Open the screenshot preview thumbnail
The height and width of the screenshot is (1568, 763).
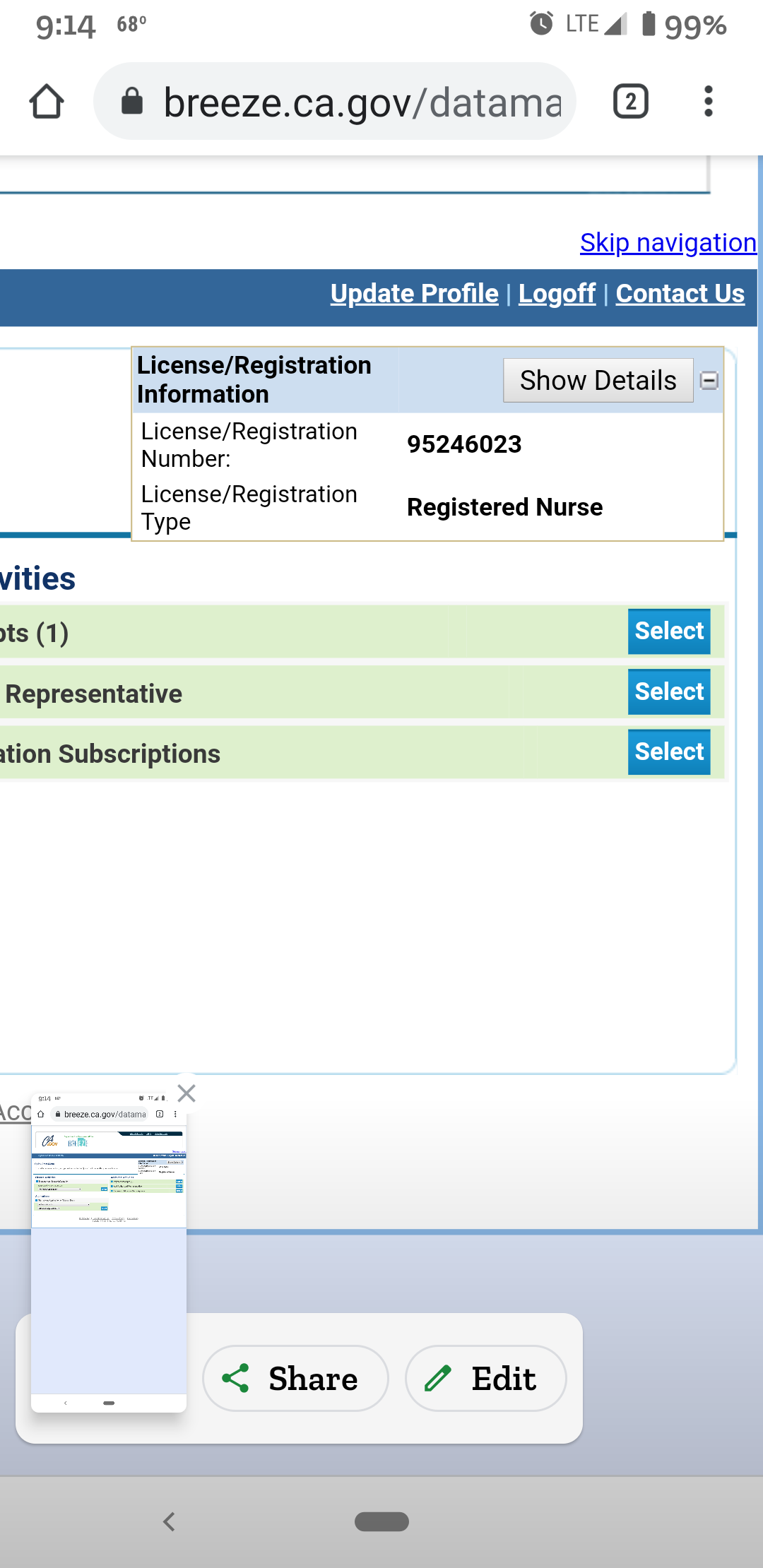coord(109,1252)
